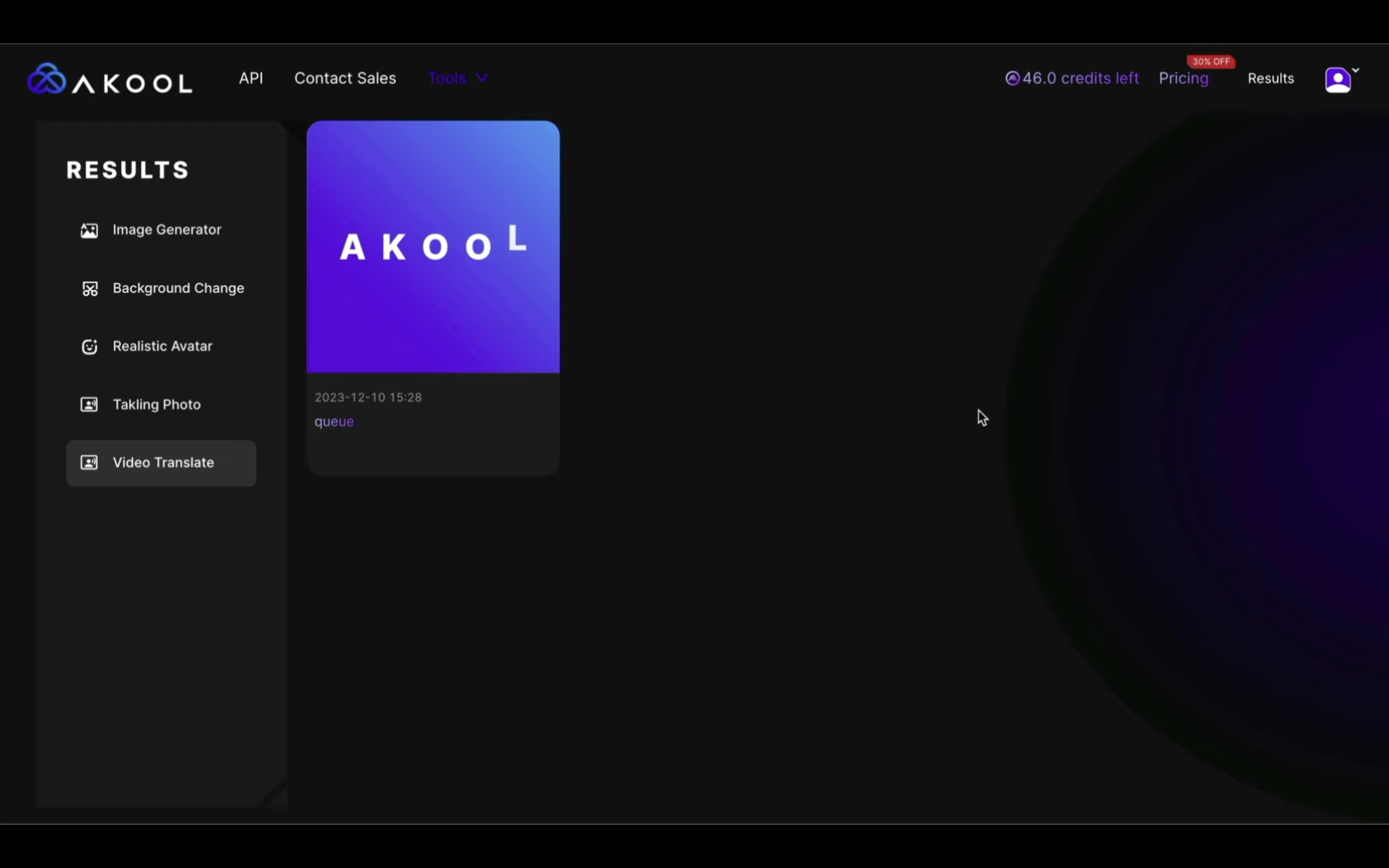Open the user profile avatar
Image resolution: width=1389 pixels, height=868 pixels.
[1338, 80]
